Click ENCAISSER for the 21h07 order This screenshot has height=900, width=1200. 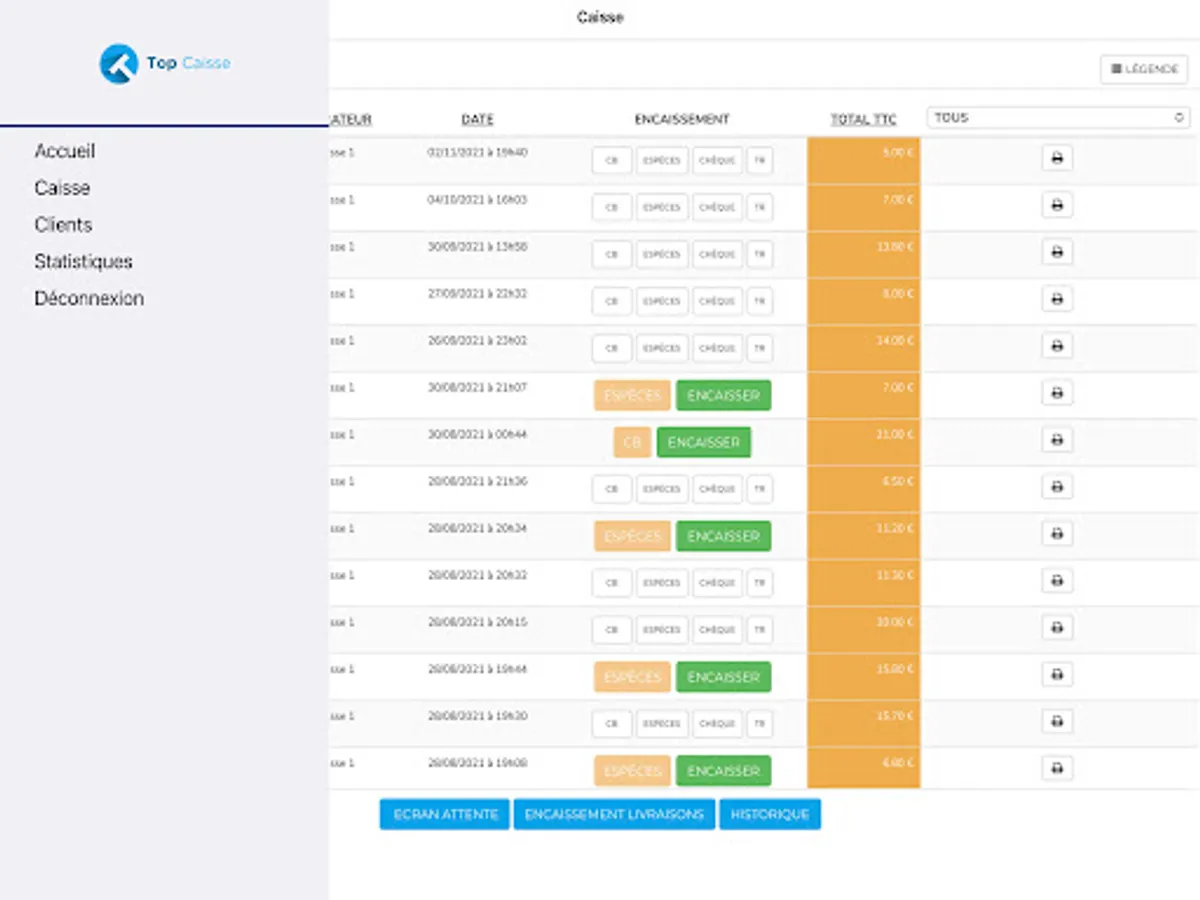coord(723,396)
